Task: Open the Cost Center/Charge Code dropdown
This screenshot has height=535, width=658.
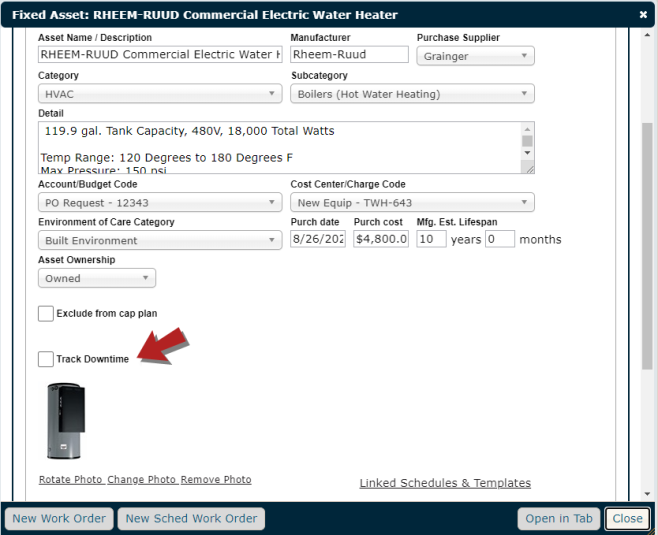Action: (412, 203)
